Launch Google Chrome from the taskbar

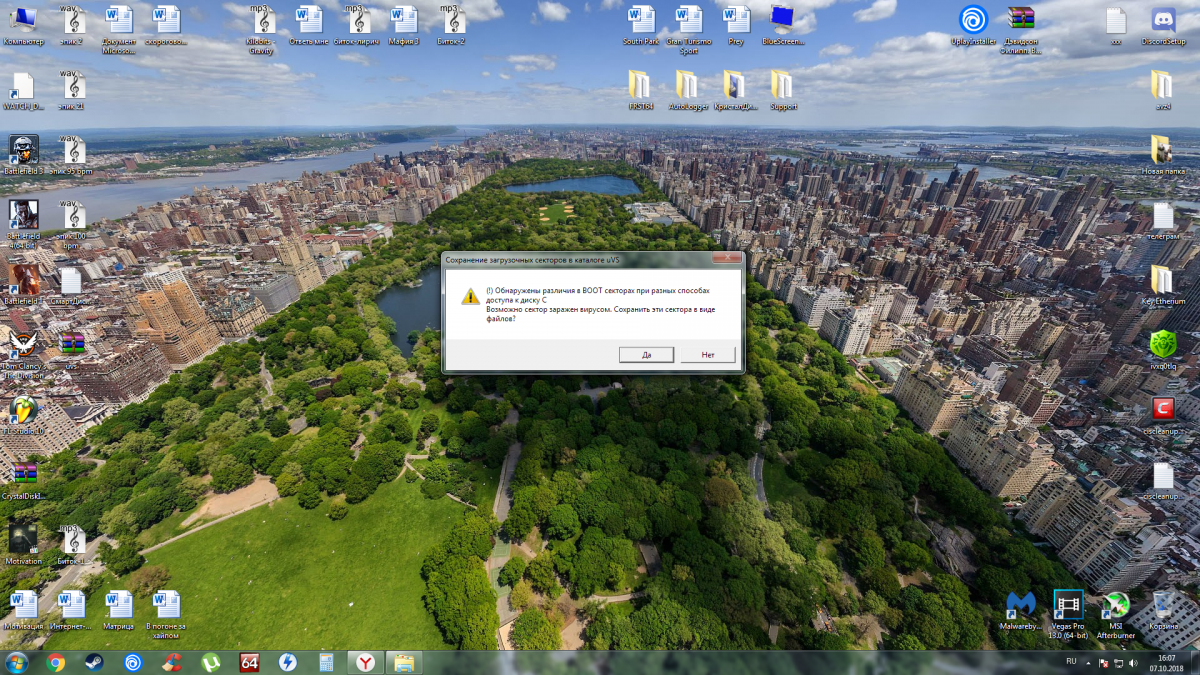coord(56,662)
